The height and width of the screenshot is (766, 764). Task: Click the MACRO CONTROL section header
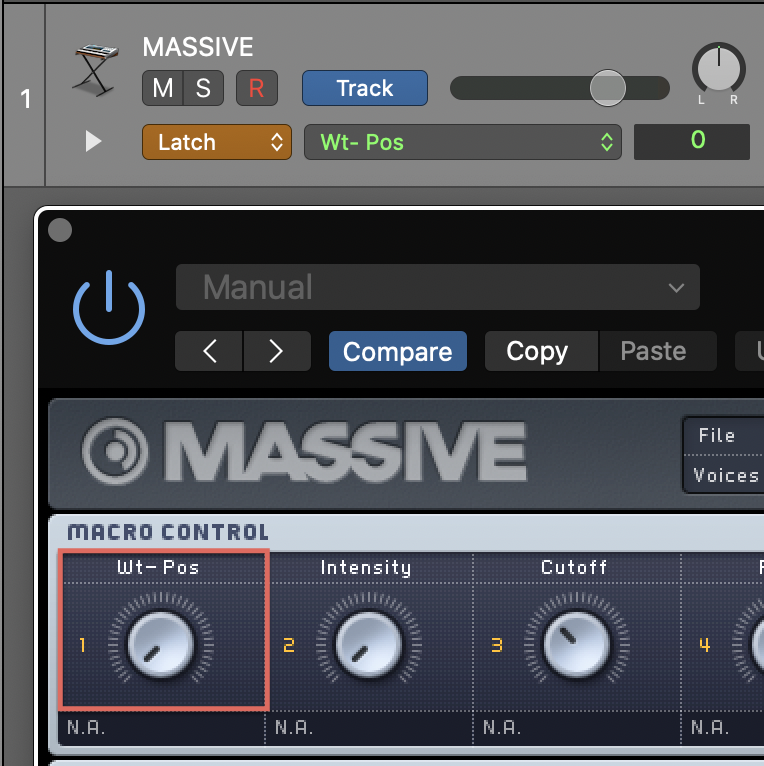168,532
